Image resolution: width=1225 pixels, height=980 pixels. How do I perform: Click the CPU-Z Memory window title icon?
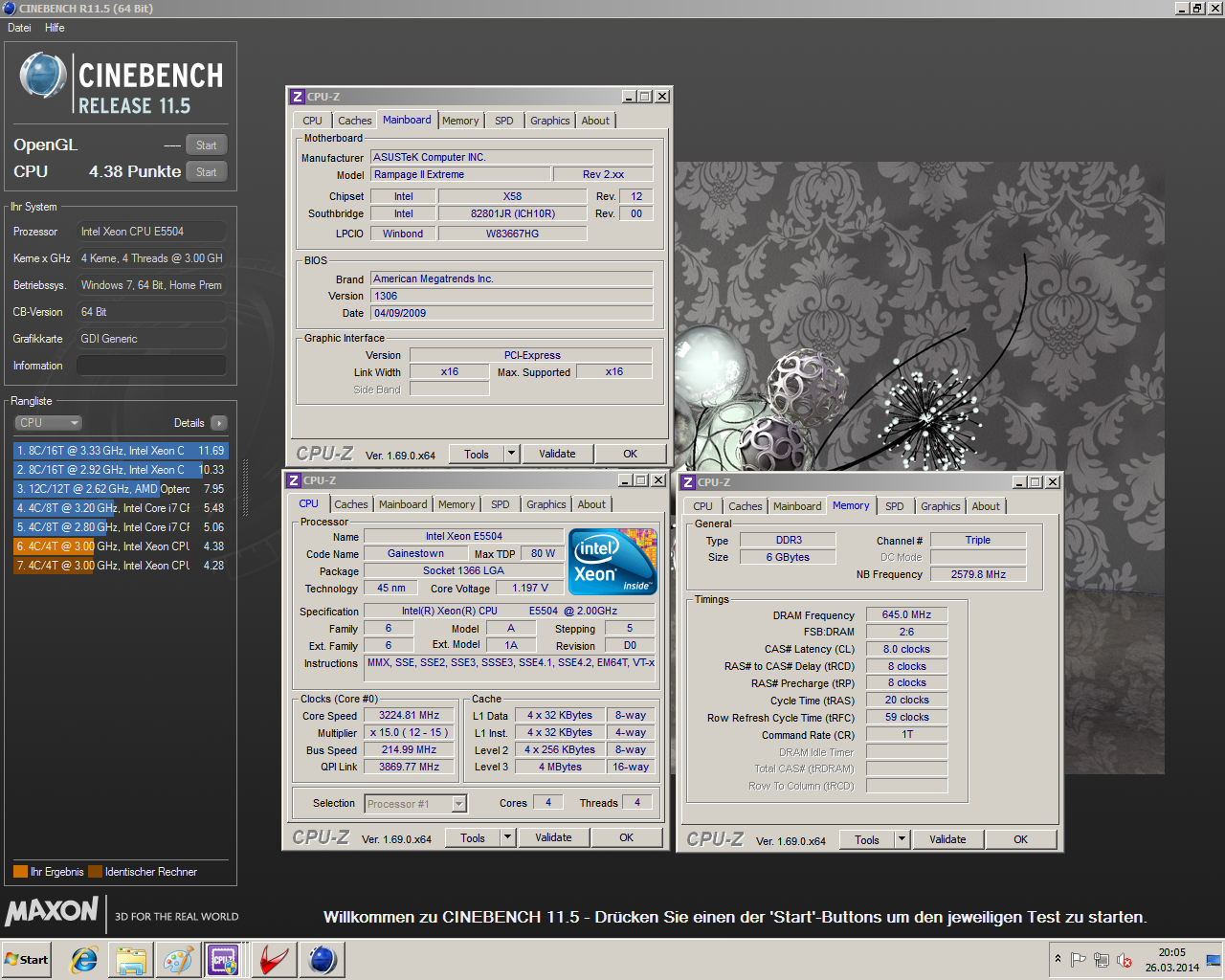coord(687,482)
